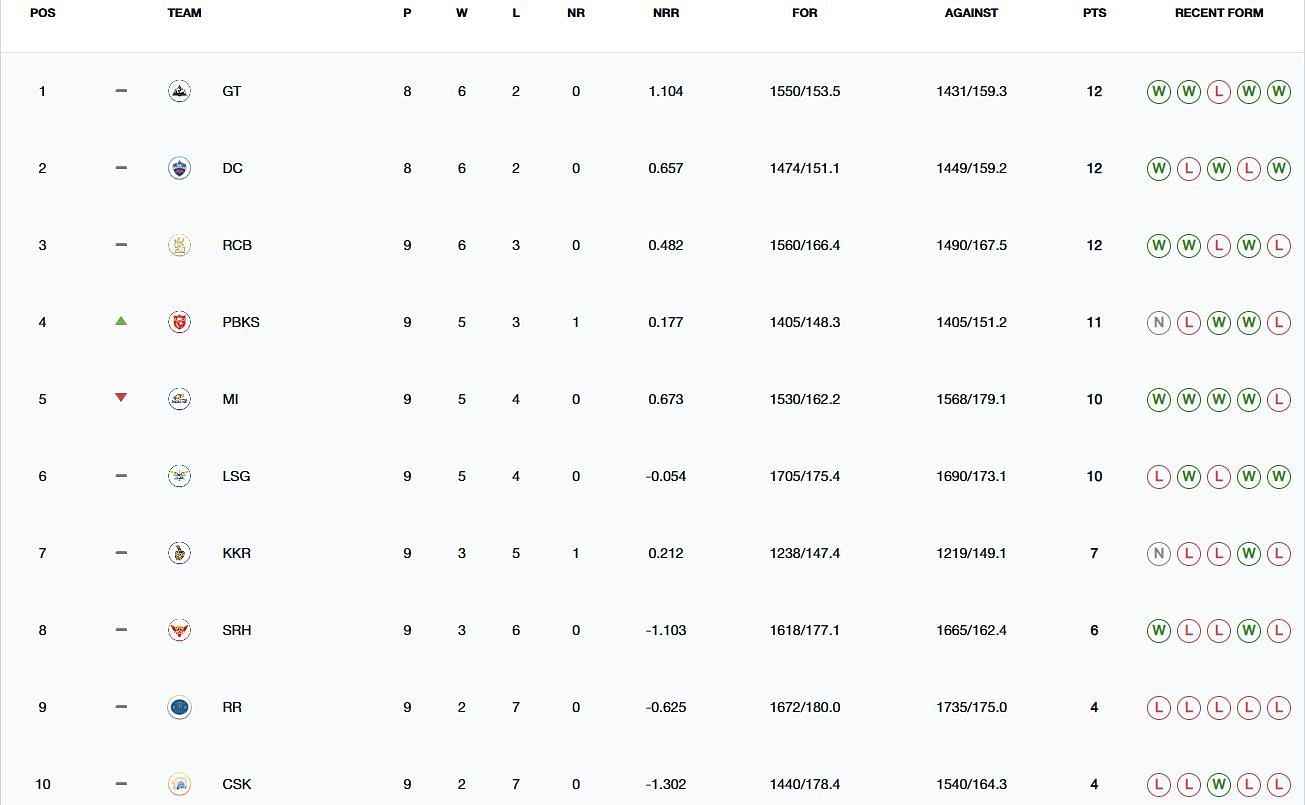Click the W badge in CSK recent form
The width and height of the screenshot is (1305, 805).
pyautogui.click(x=1218, y=784)
